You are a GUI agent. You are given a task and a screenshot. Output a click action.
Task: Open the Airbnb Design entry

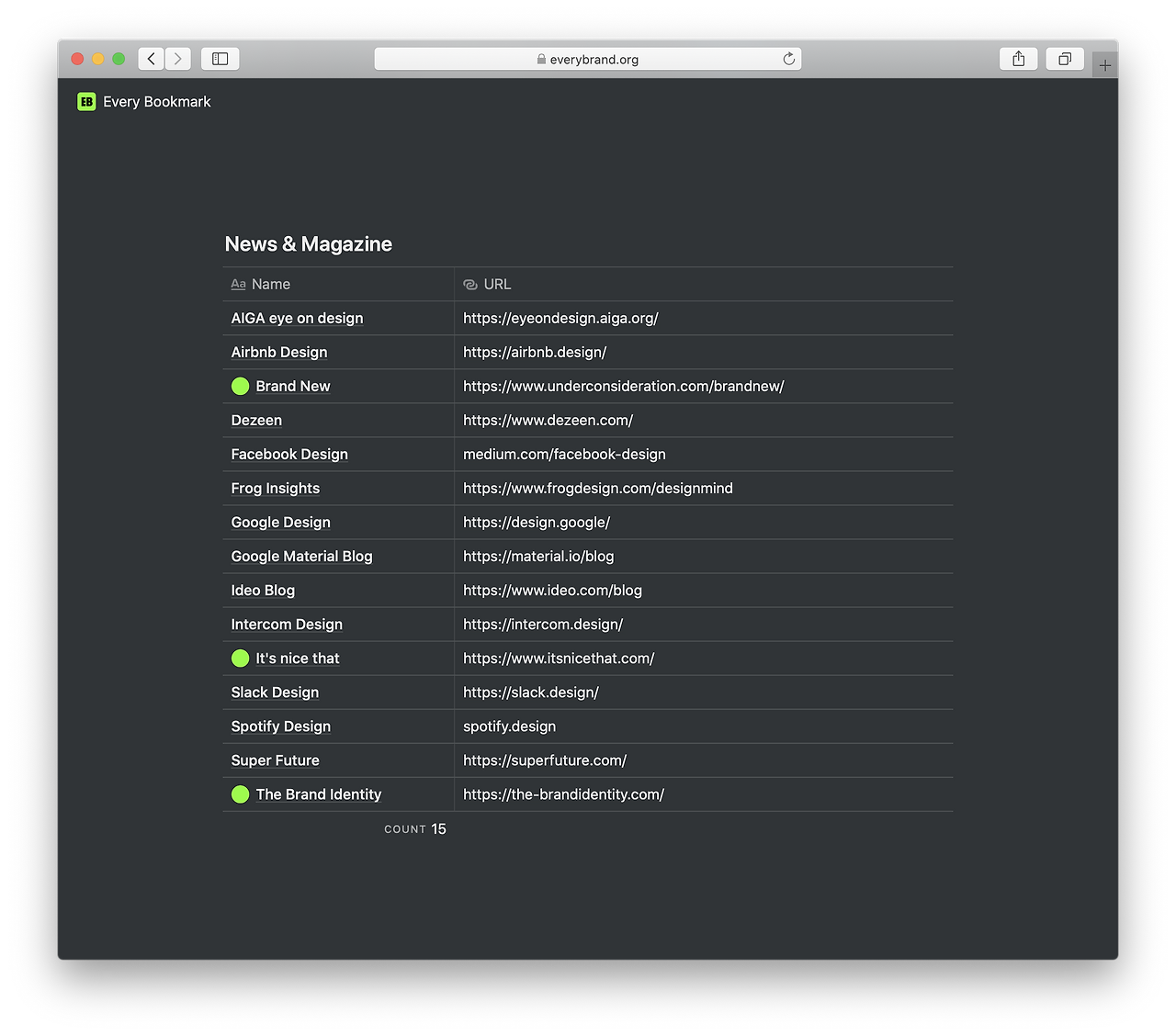[279, 353]
